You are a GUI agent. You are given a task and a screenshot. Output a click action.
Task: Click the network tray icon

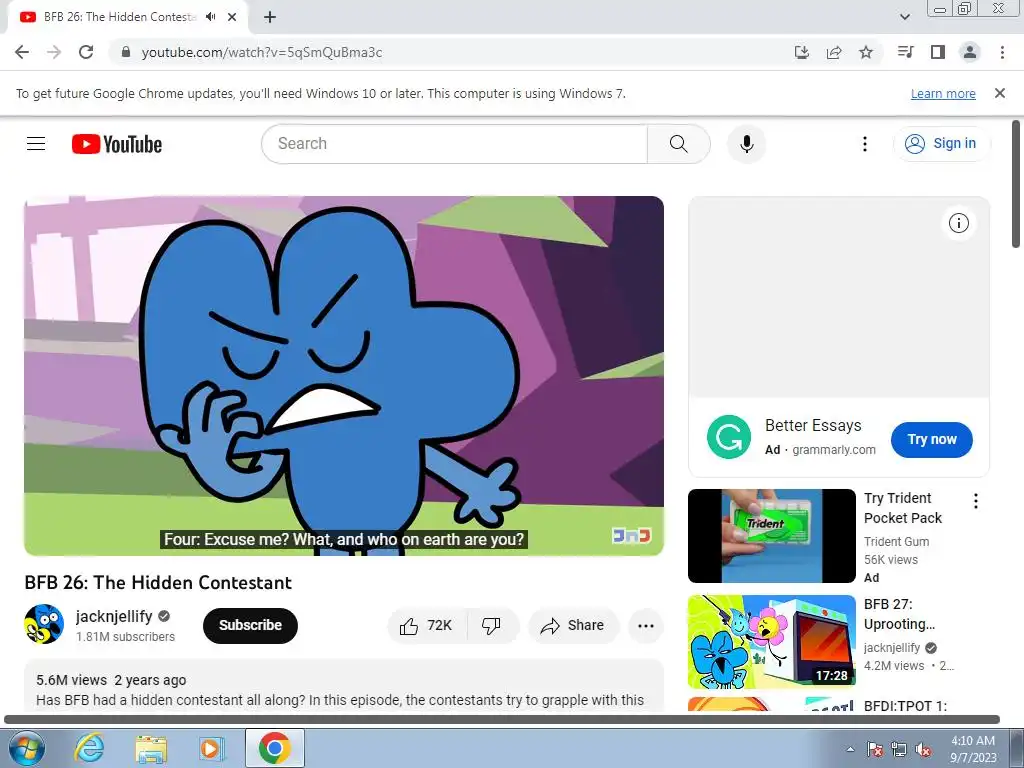[x=899, y=749]
